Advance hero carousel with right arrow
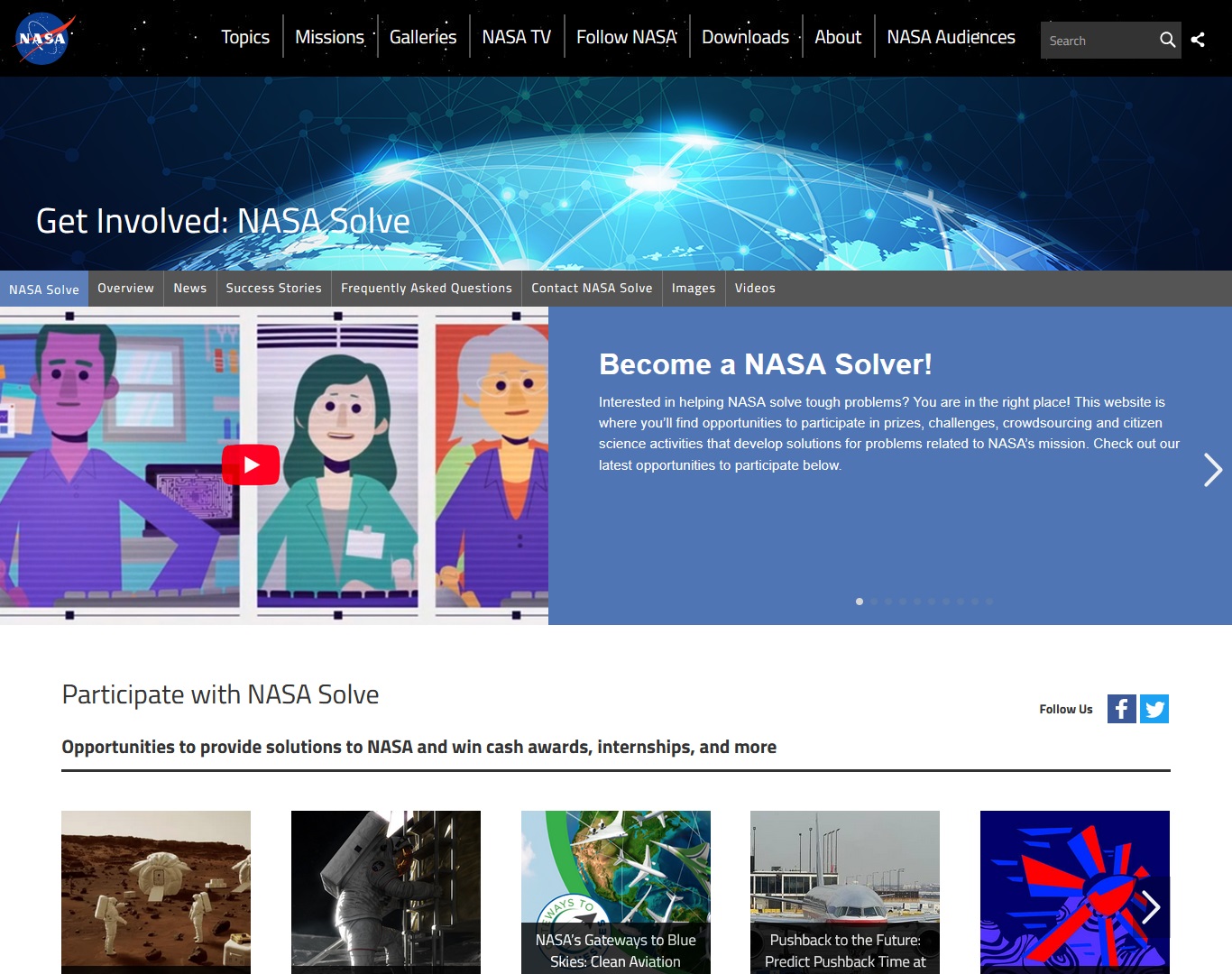The width and height of the screenshot is (1232, 974). [x=1212, y=470]
